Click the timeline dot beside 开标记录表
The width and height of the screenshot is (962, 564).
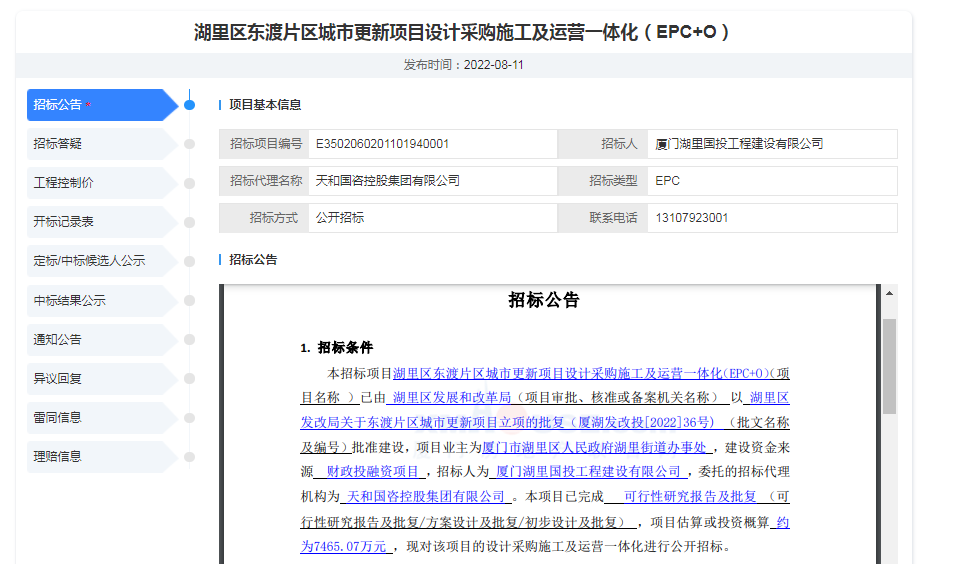(x=190, y=222)
